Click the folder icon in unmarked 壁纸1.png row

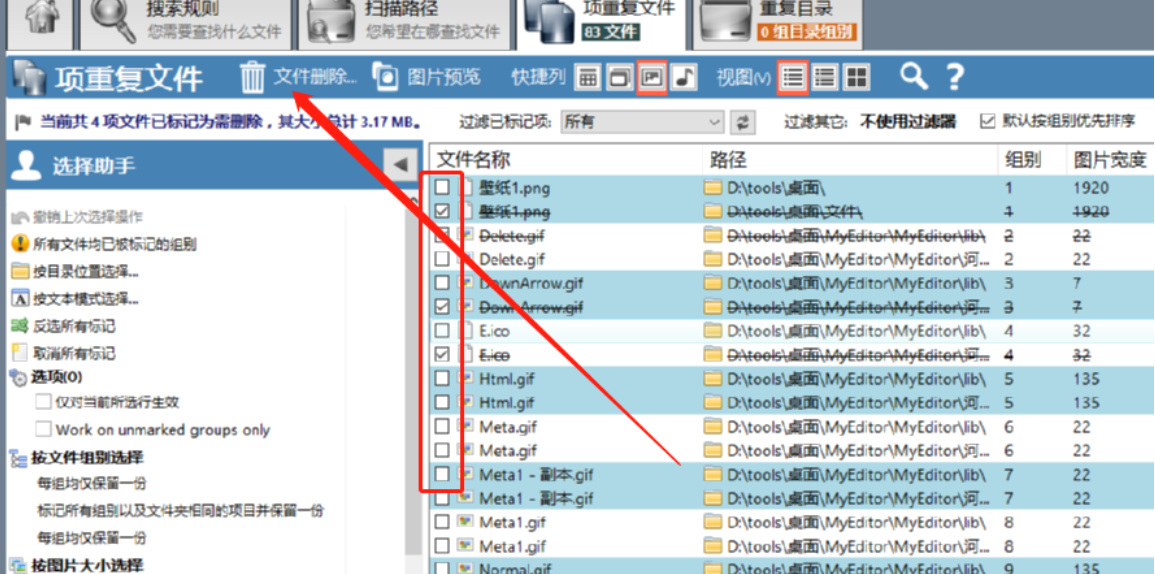(x=712, y=188)
